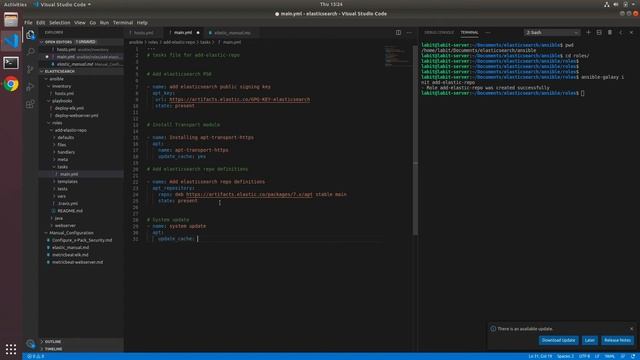Viewport: 640px width, 360px height.
Task: Click the Later button in the notification
Action: click(x=589, y=340)
